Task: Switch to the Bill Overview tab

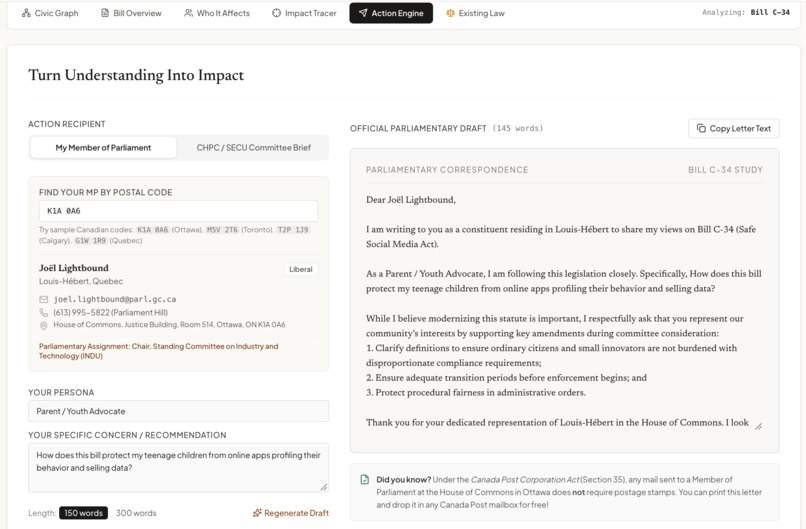Action: [x=131, y=13]
